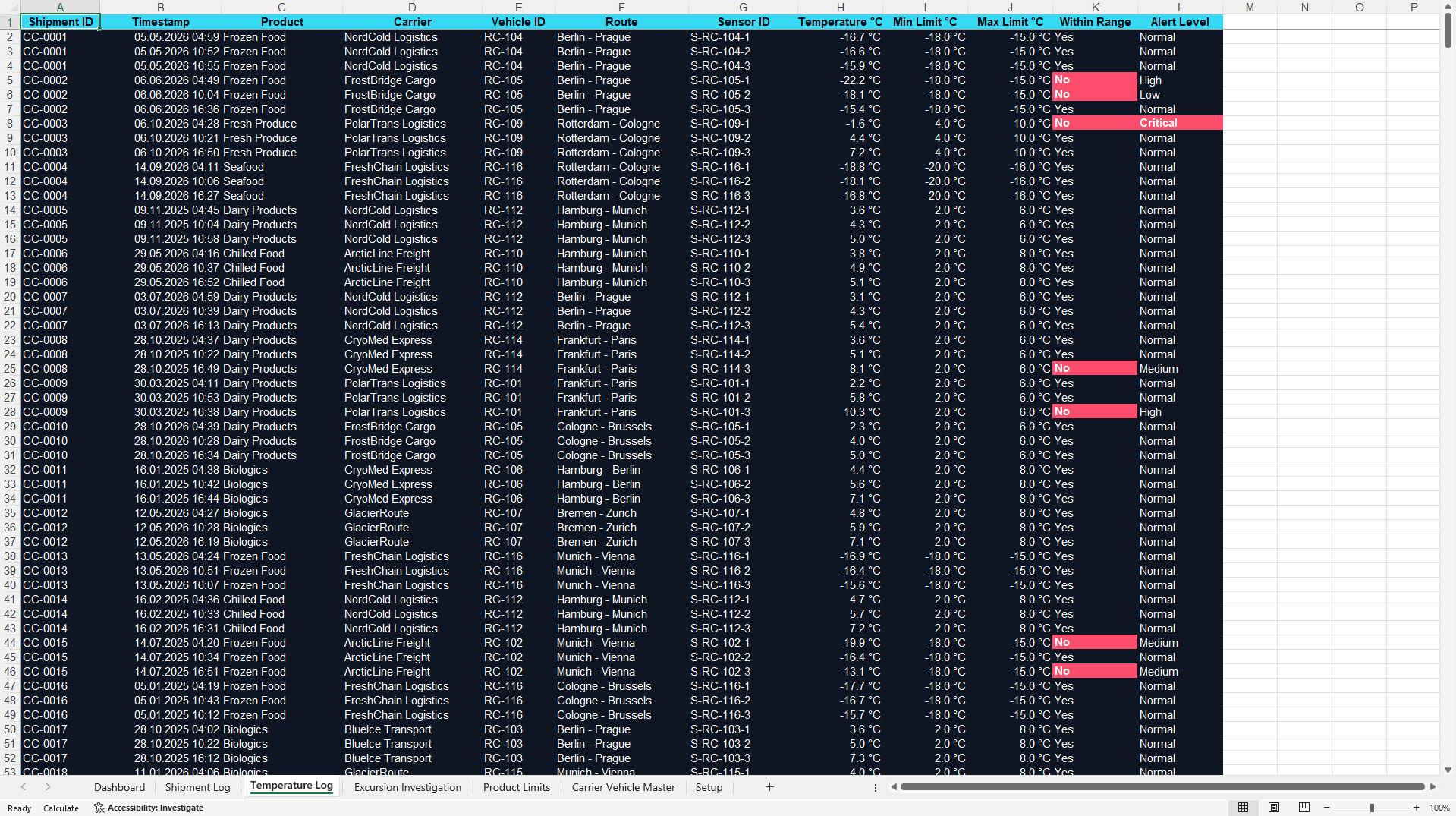The image size is (1456, 816).
Task: Click the Carrier header cell
Action: [x=413, y=22]
